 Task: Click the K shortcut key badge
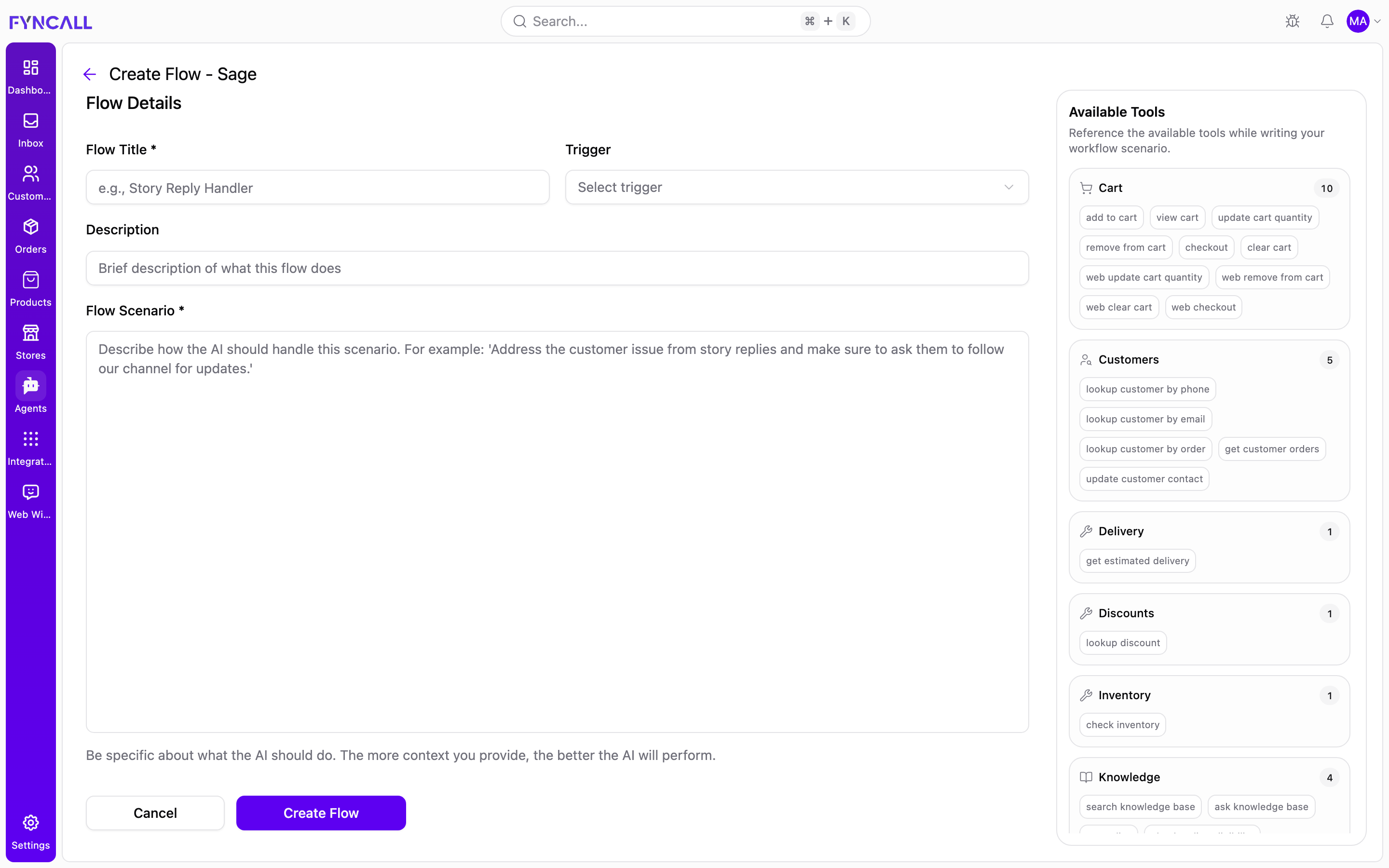point(845,21)
